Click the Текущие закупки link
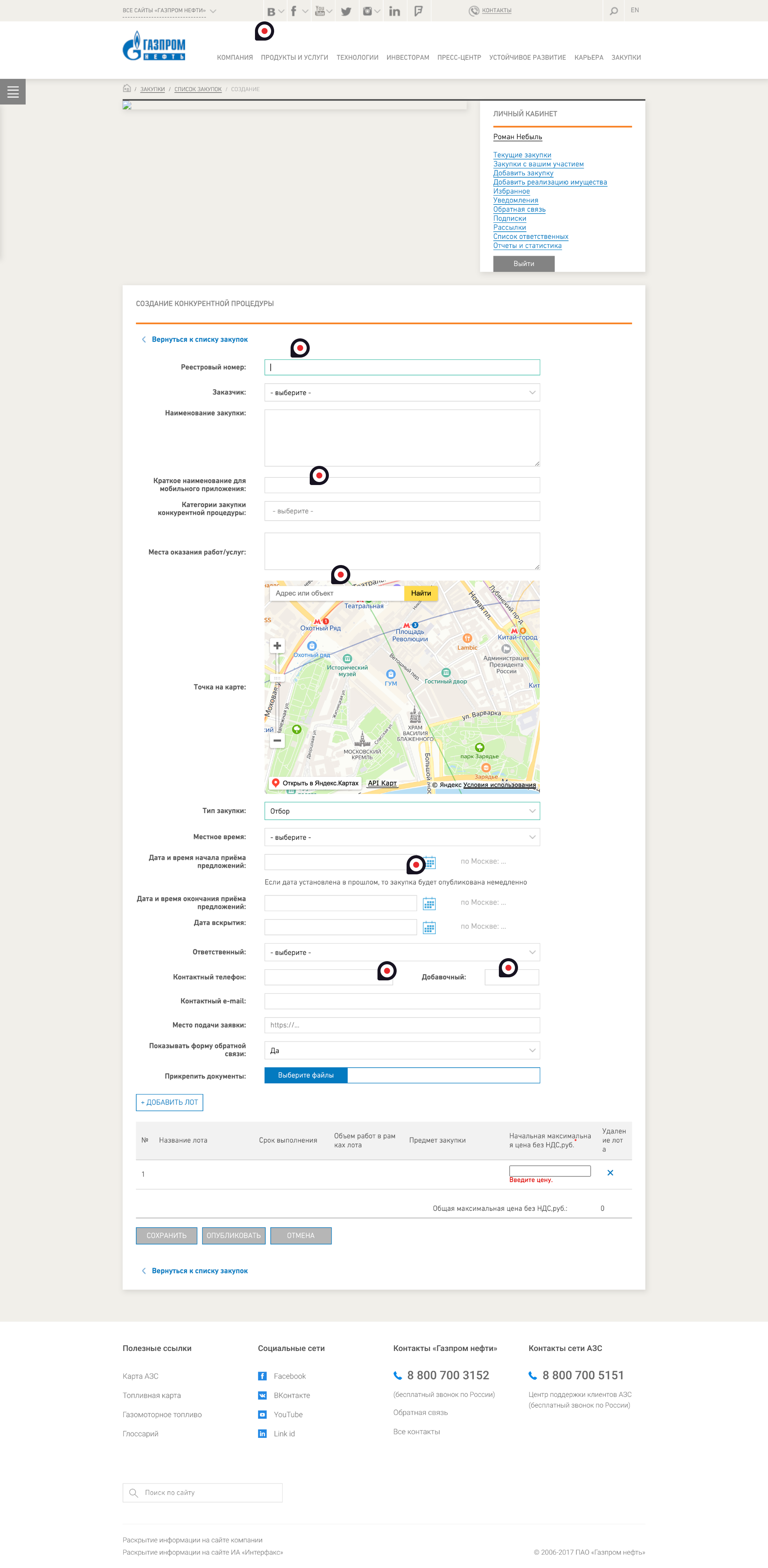Image resolution: width=768 pixels, height=1568 pixels. coord(521,155)
